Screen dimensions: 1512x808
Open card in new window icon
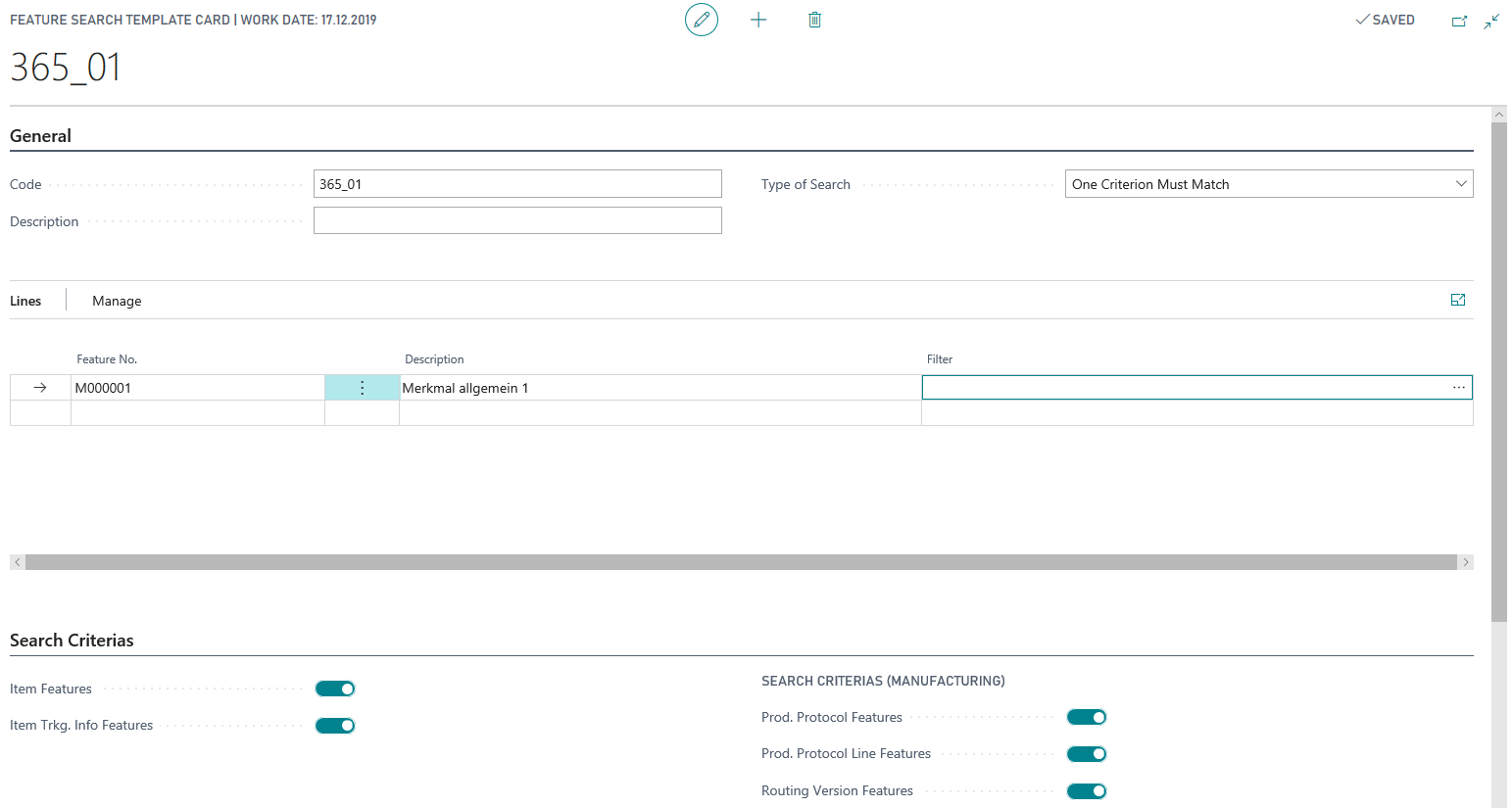click(1459, 21)
